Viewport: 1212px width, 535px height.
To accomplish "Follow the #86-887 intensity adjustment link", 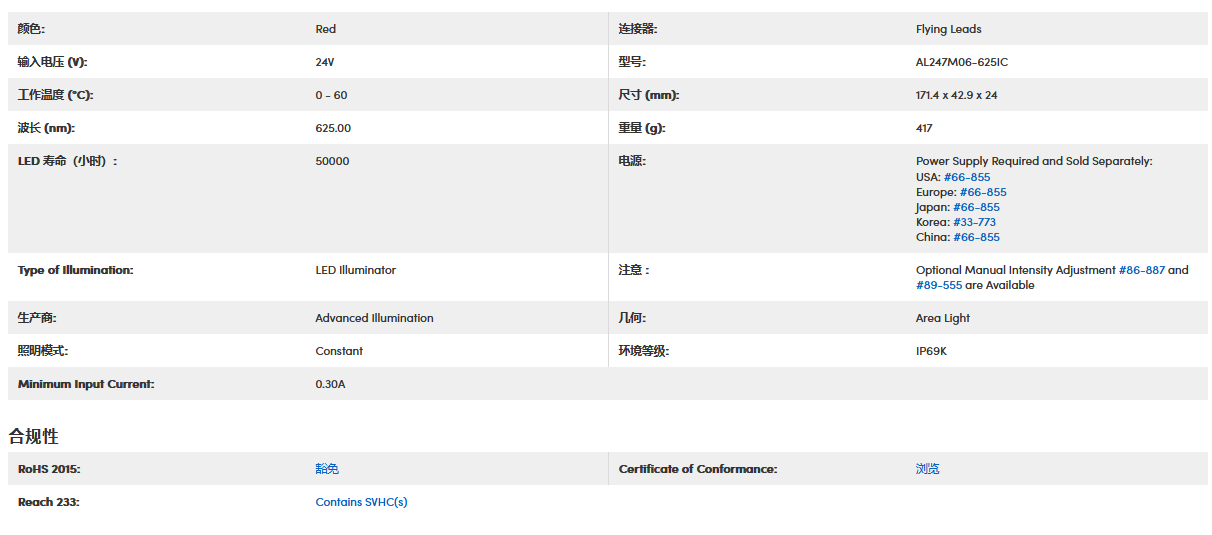I will [x=1141, y=270].
